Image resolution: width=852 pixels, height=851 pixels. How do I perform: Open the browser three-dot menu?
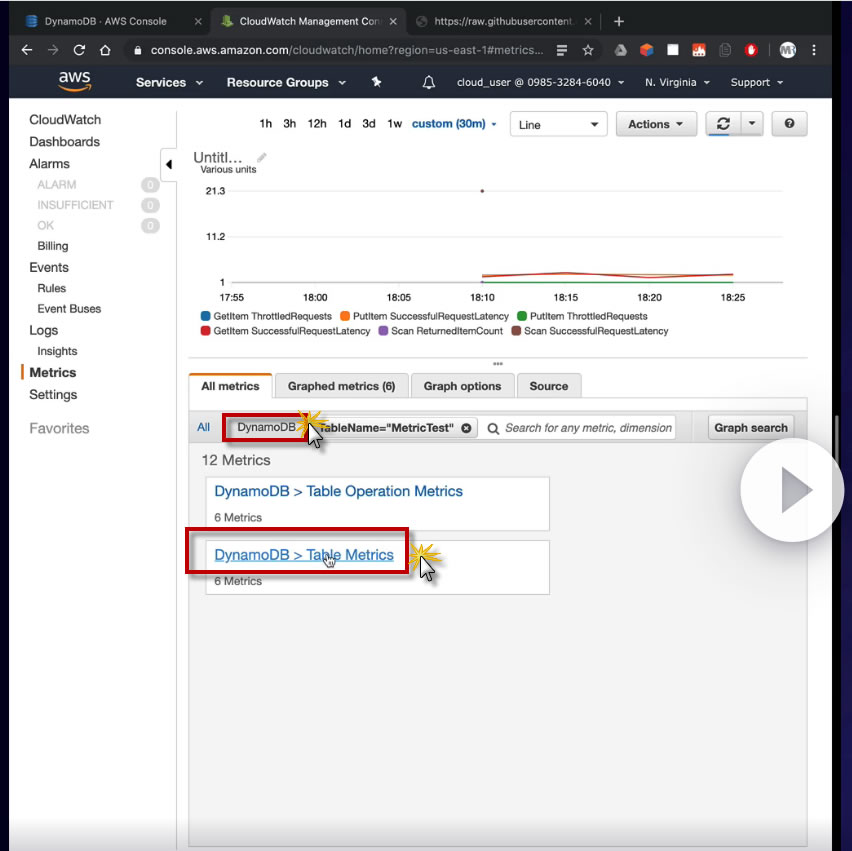pyautogui.click(x=813, y=50)
